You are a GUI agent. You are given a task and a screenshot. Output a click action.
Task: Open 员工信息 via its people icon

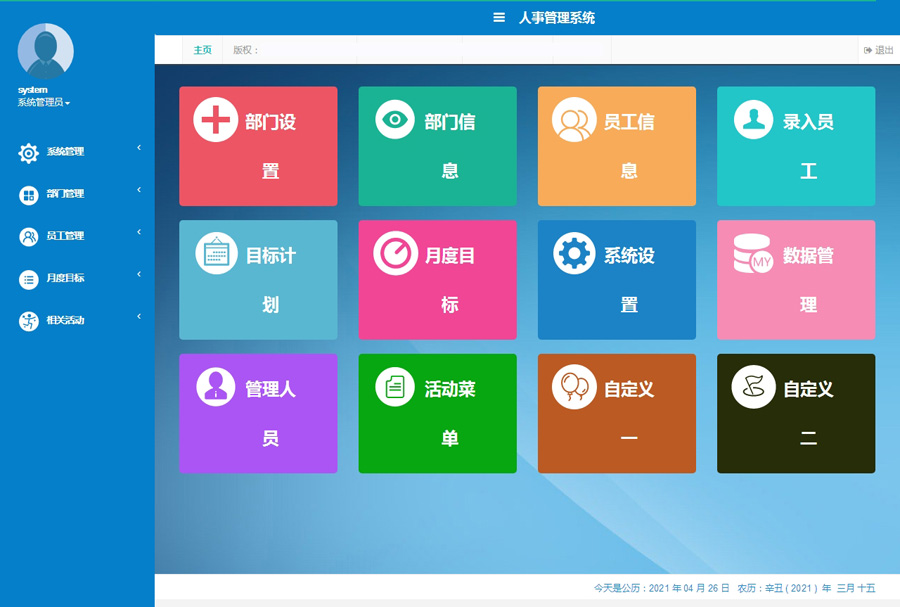coord(573,120)
